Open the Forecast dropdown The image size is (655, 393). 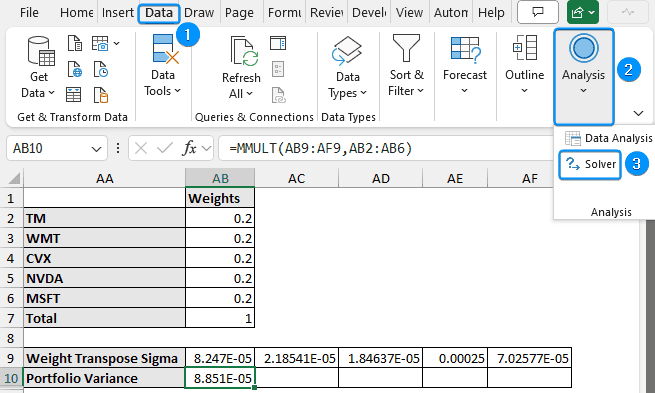pos(465,66)
